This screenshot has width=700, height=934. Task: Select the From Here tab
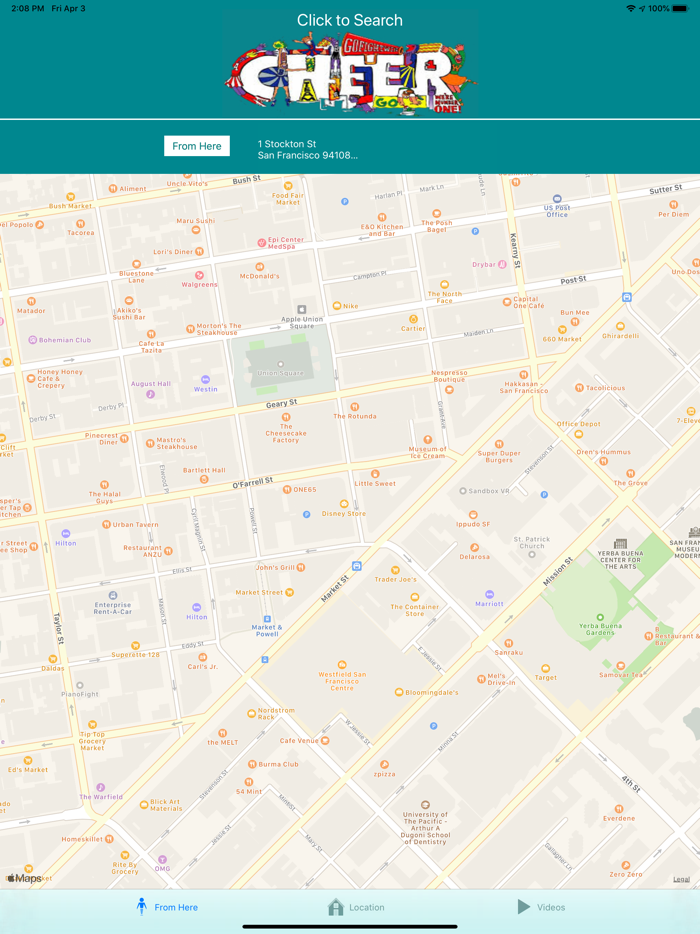coord(167,907)
